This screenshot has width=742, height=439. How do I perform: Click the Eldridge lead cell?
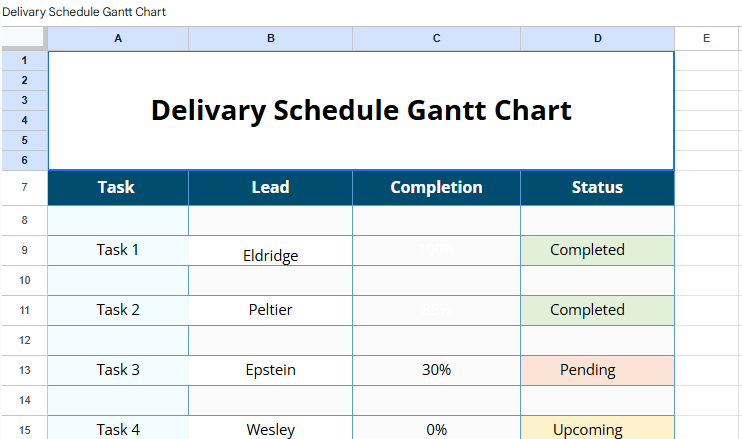pyautogui.click(x=270, y=254)
